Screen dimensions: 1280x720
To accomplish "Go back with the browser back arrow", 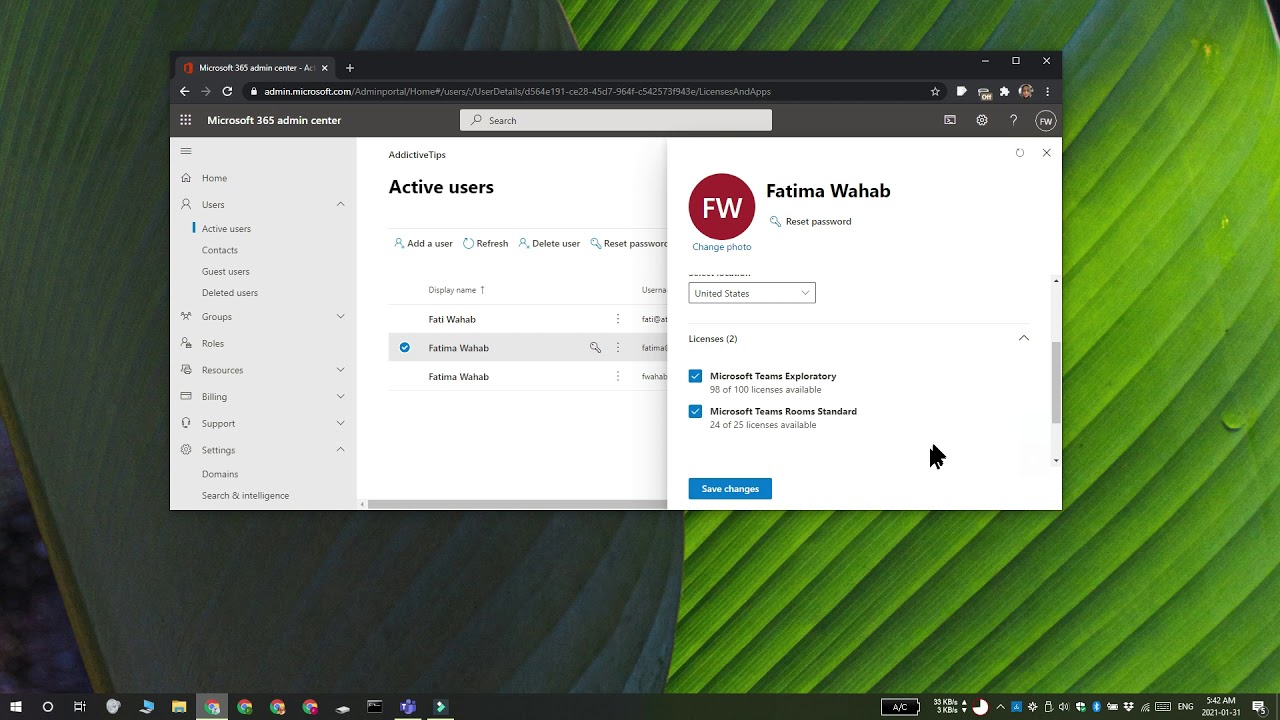I will coord(184,91).
